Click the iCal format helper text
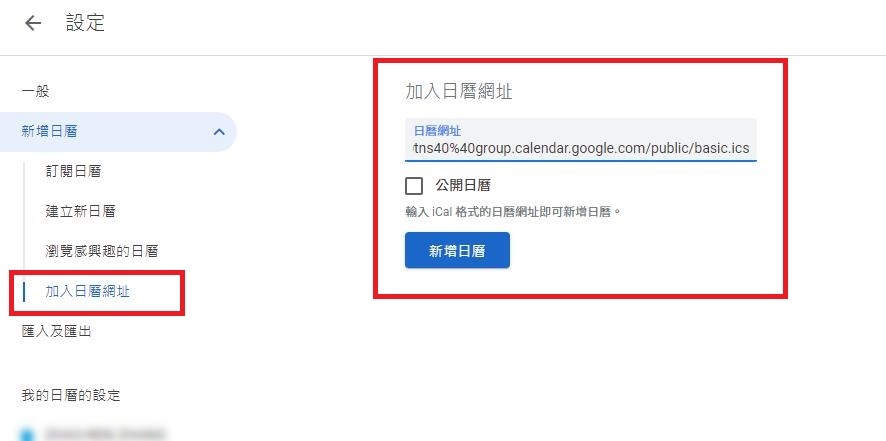The height and width of the screenshot is (441, 886). tap(513, 213)
